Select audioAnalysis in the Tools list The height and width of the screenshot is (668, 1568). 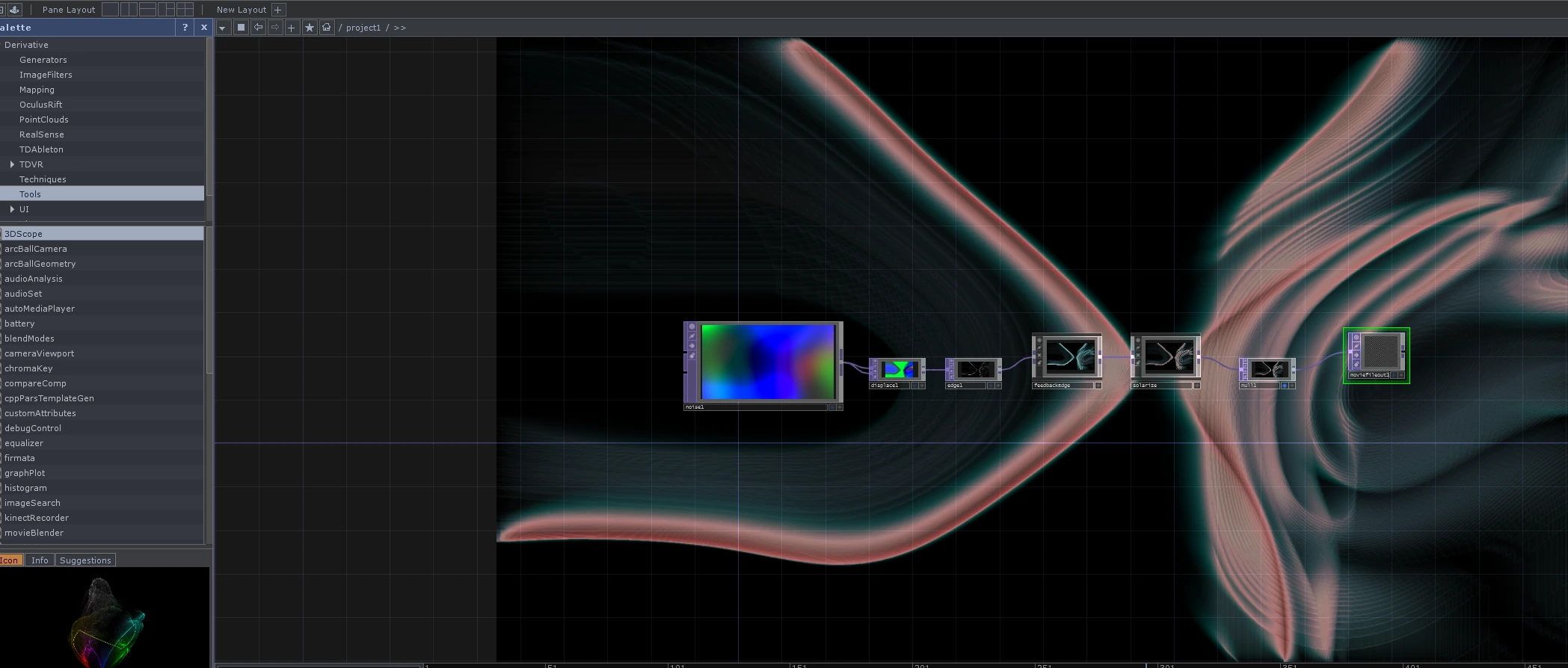coord(34,279)
